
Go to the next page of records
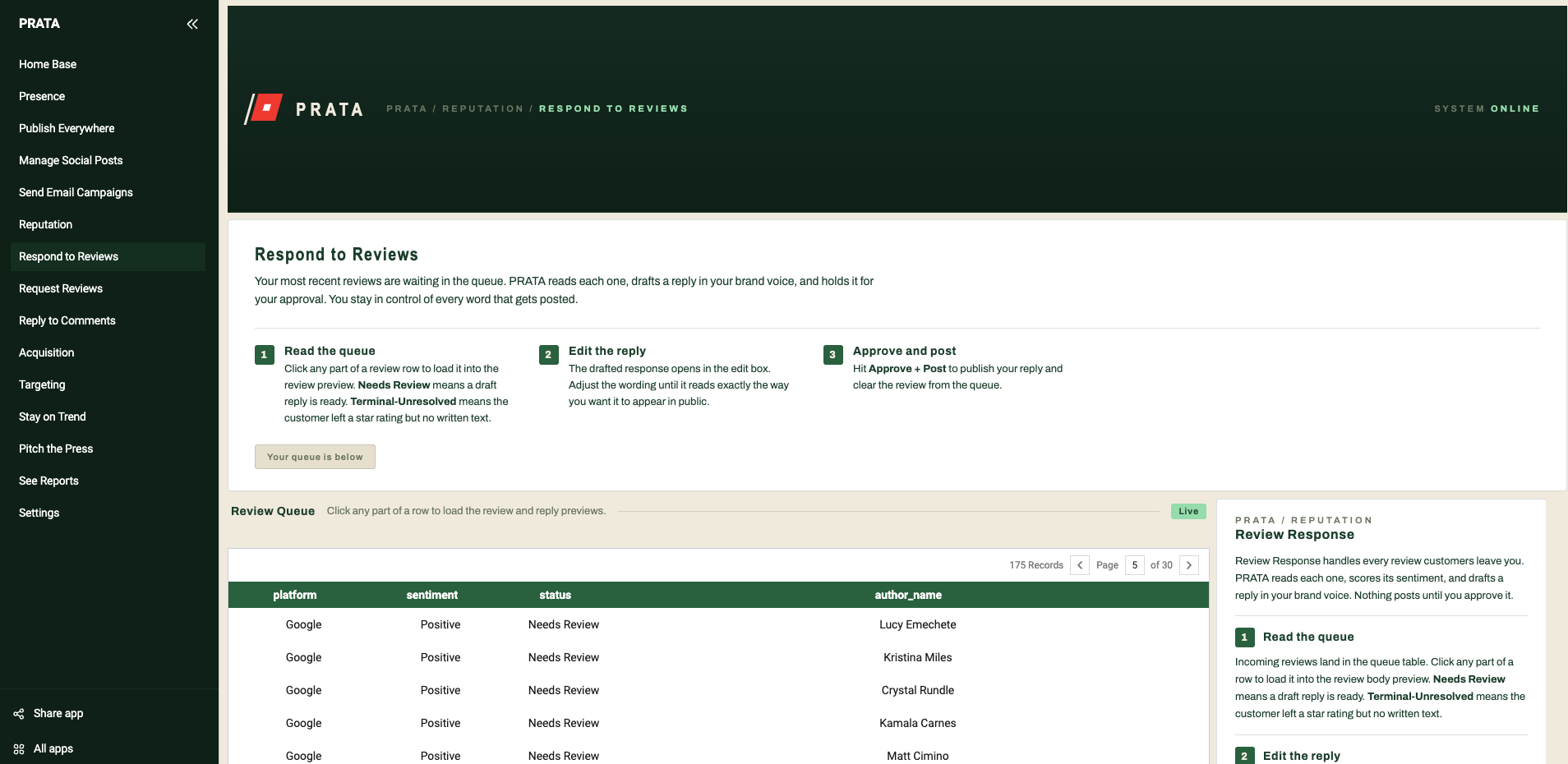point(1189,565)
